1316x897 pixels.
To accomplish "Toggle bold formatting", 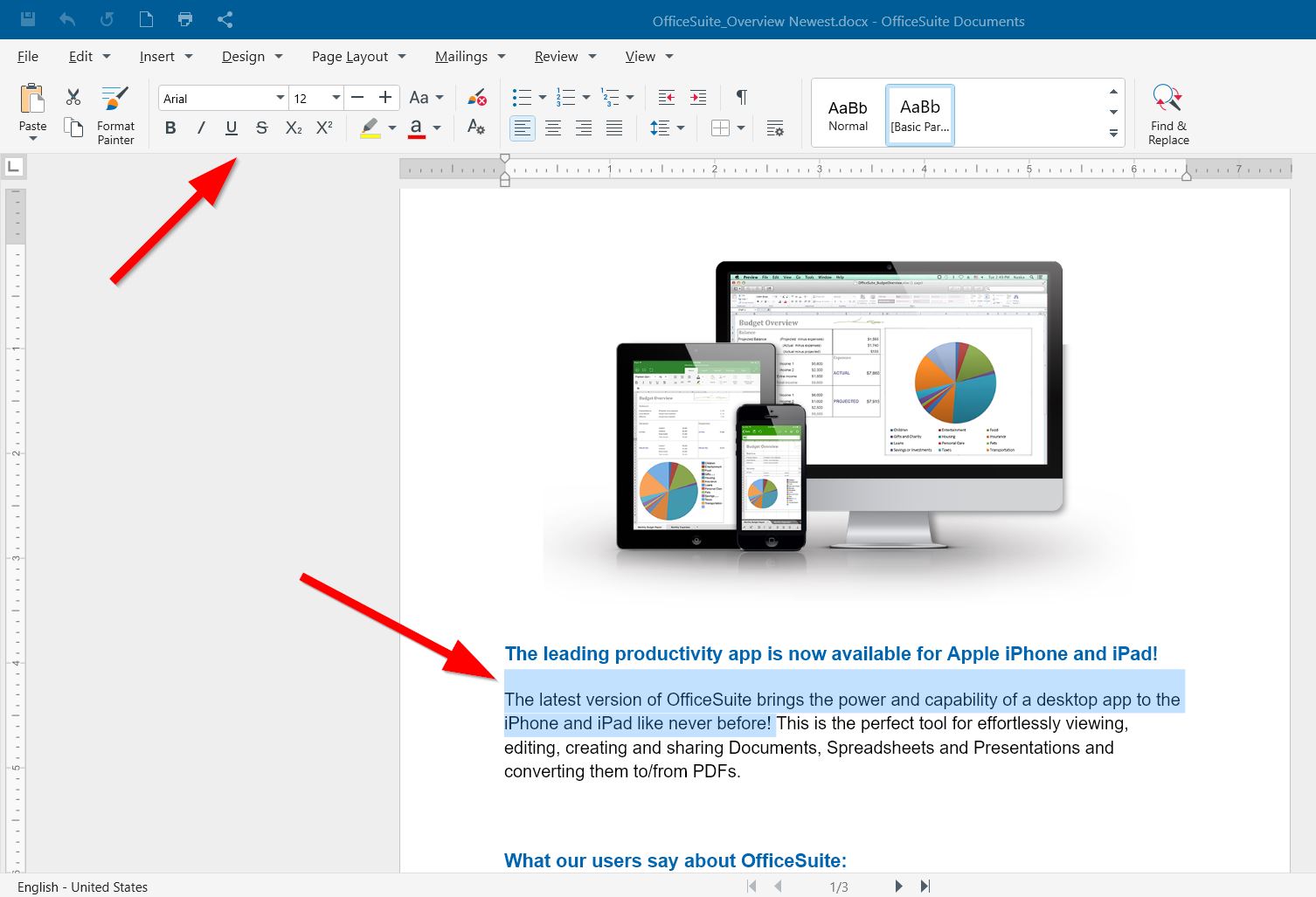I will [x=170, y=128].
